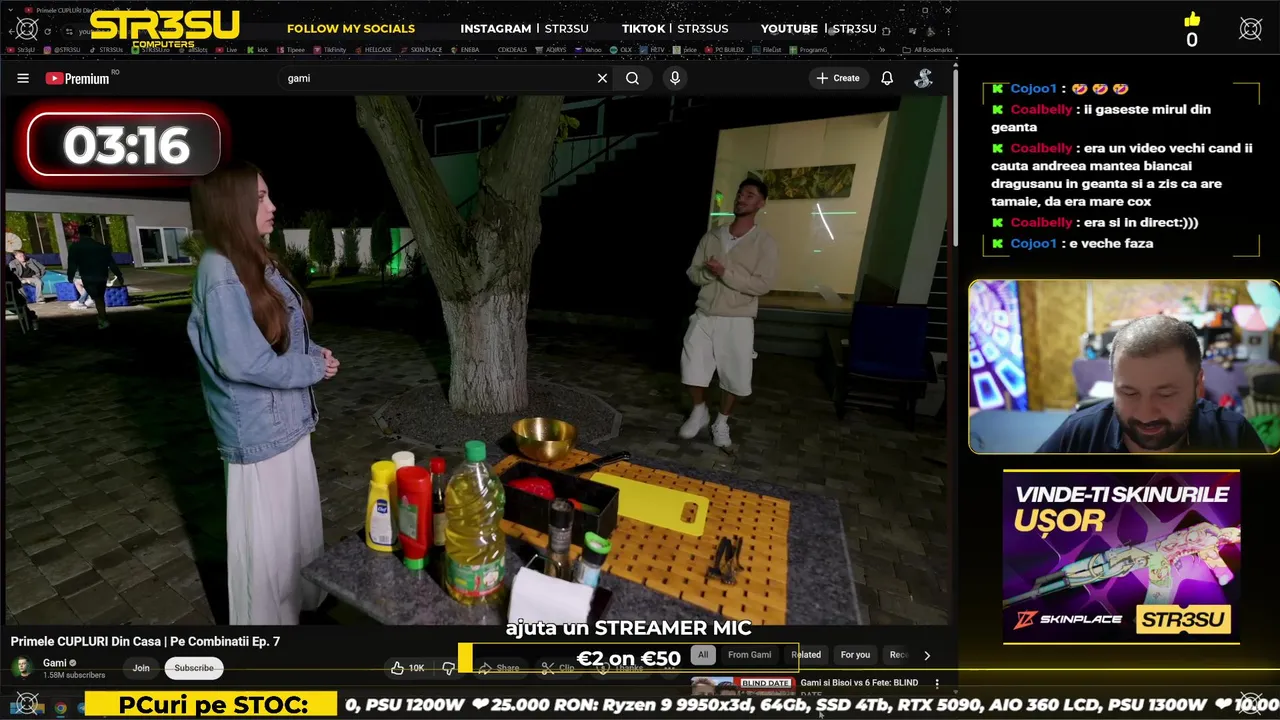Click 'YOUTUBE | STR3SU' social label
The width and height of the screenshot is (1280, 720).
click(x=818, y=28)
